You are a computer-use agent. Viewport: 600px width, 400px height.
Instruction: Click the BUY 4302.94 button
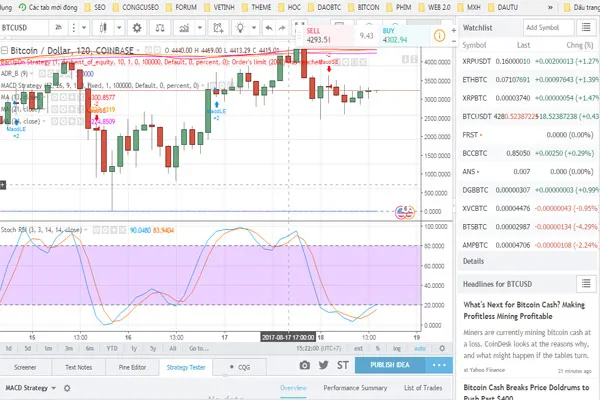point(405,35)
